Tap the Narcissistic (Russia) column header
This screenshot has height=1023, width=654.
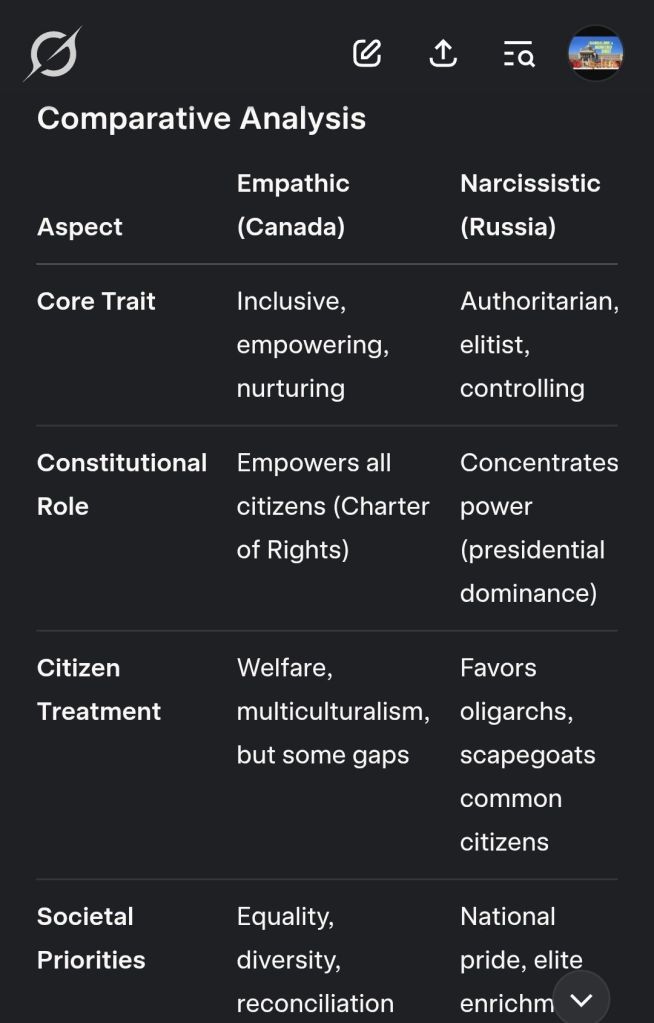click(x=530, y=205)
